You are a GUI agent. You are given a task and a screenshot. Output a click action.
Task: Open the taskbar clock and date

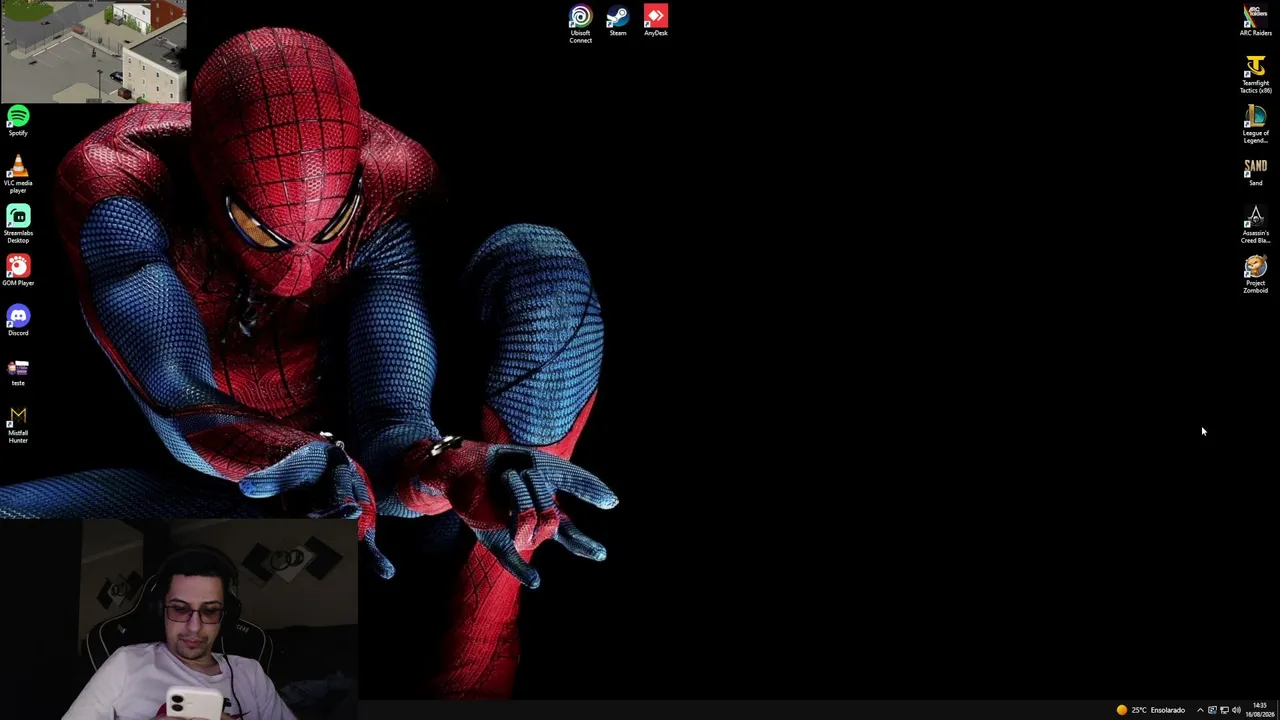tap(1260, 710)
